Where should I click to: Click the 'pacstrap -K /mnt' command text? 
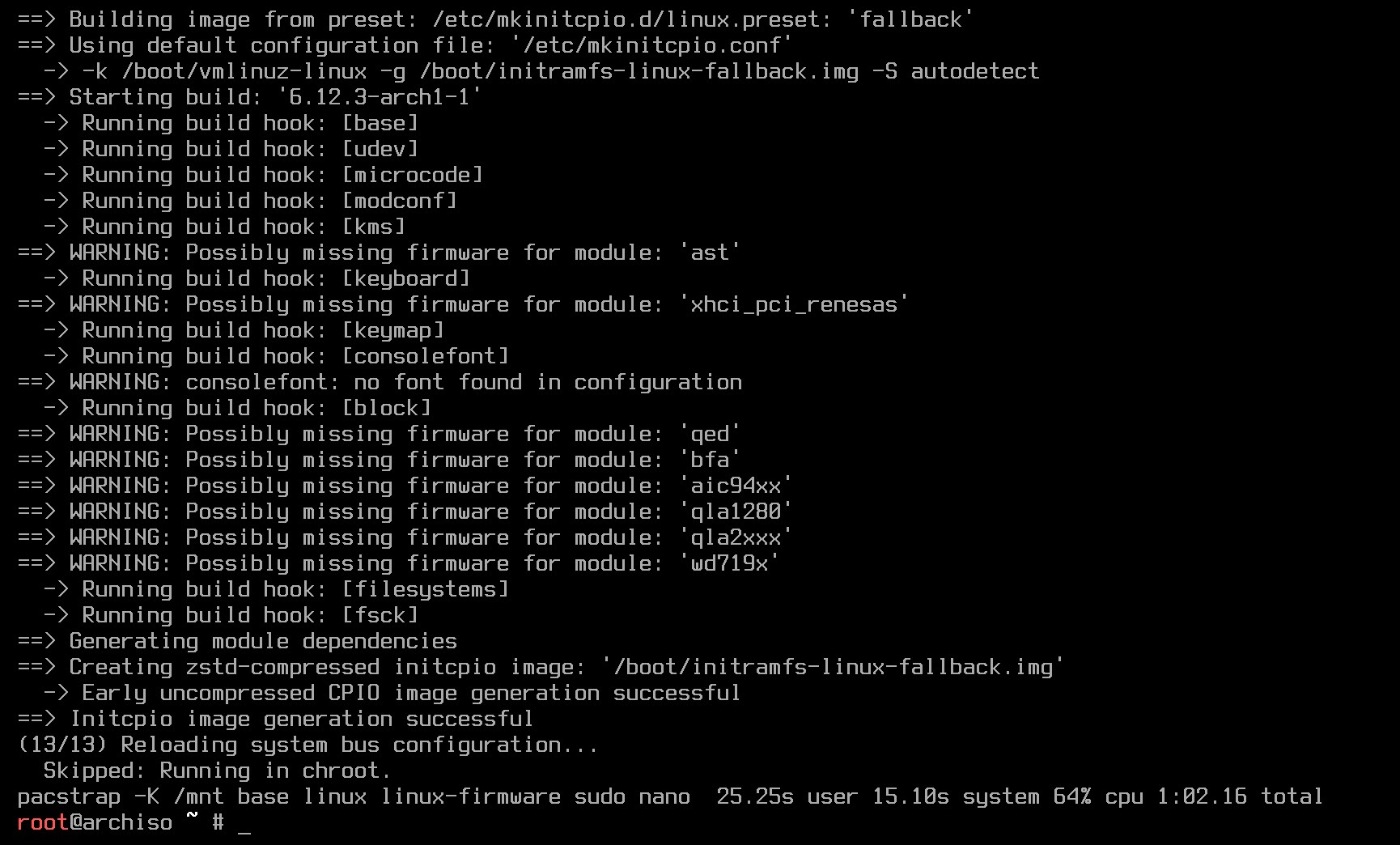121,796
